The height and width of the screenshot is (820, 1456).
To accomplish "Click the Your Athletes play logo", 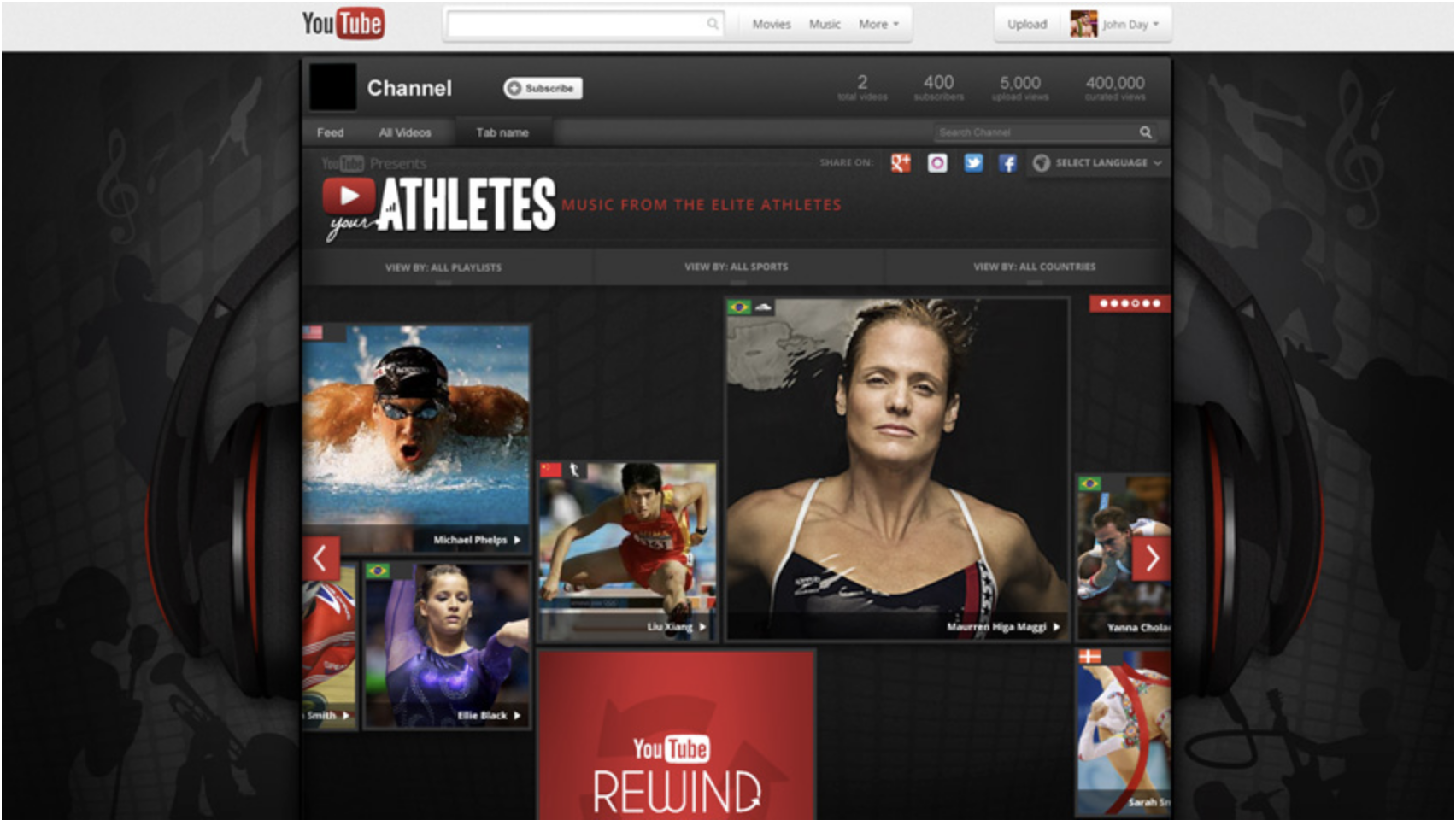I will click(x=349, y=196).
